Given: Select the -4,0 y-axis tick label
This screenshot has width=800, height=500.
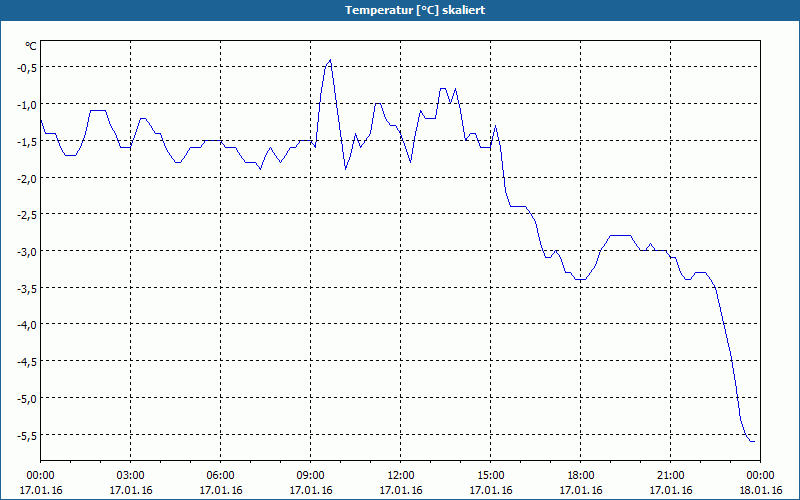Looking at the screenshot, I should pyautogui.click(x=28, y=325).
